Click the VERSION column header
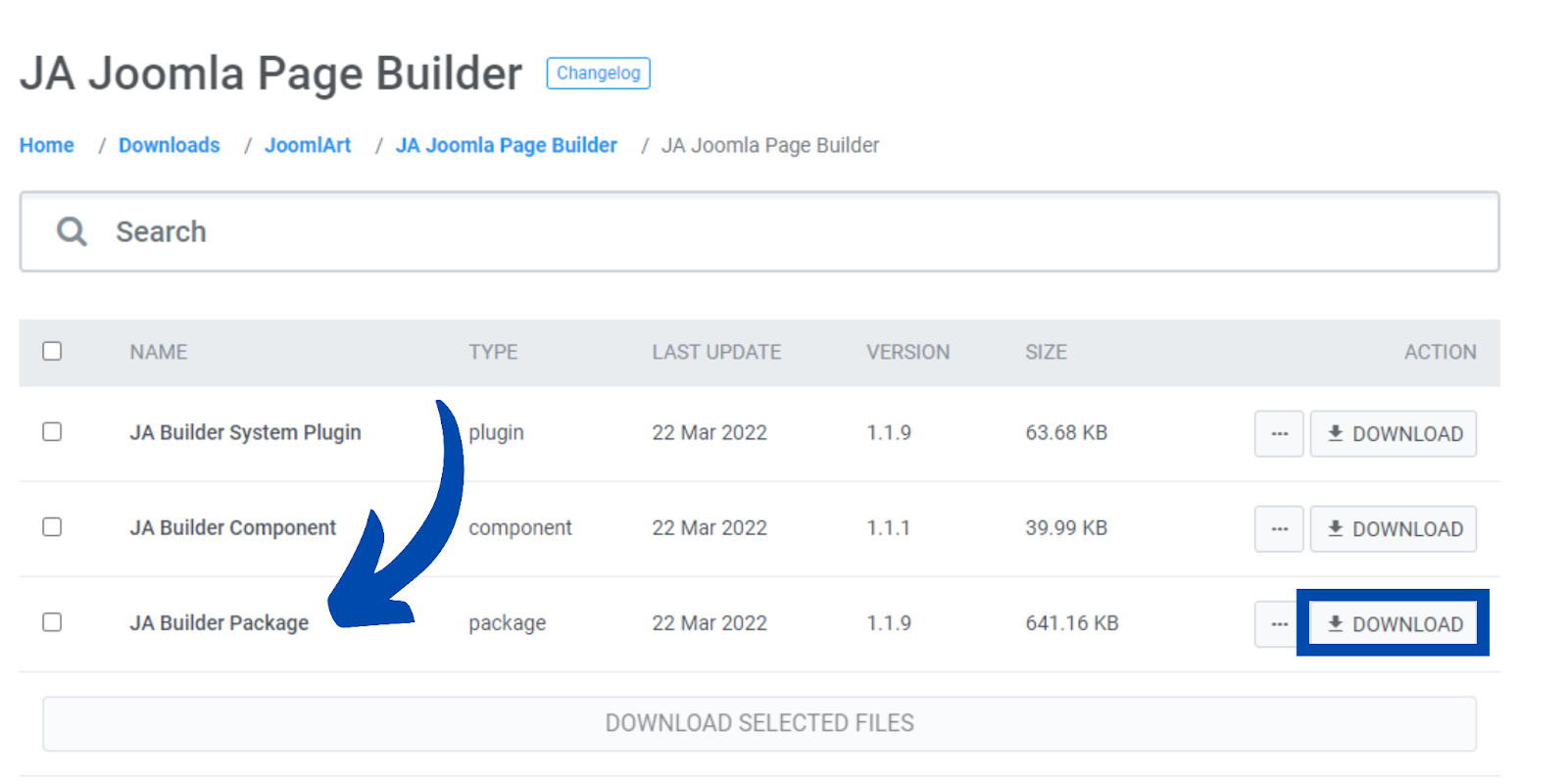The height and width of the screenshot is (784, 1568). coord(907,352)
